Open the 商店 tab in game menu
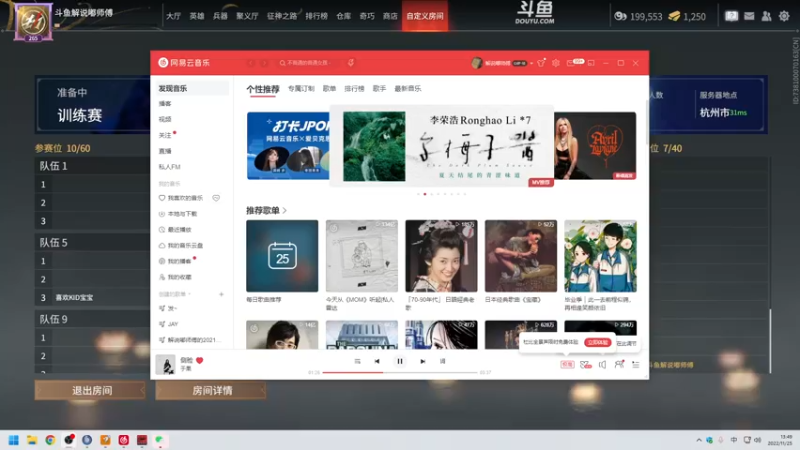 pos(390,16)
